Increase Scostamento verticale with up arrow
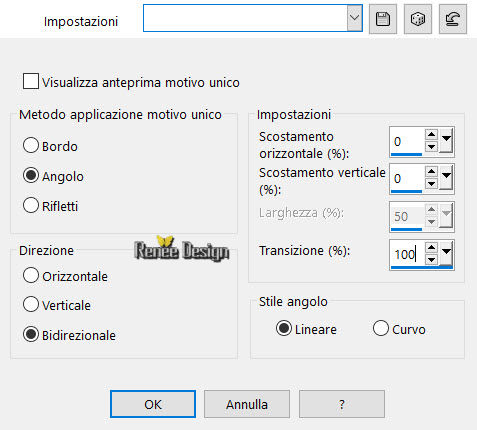 point(431,172)
